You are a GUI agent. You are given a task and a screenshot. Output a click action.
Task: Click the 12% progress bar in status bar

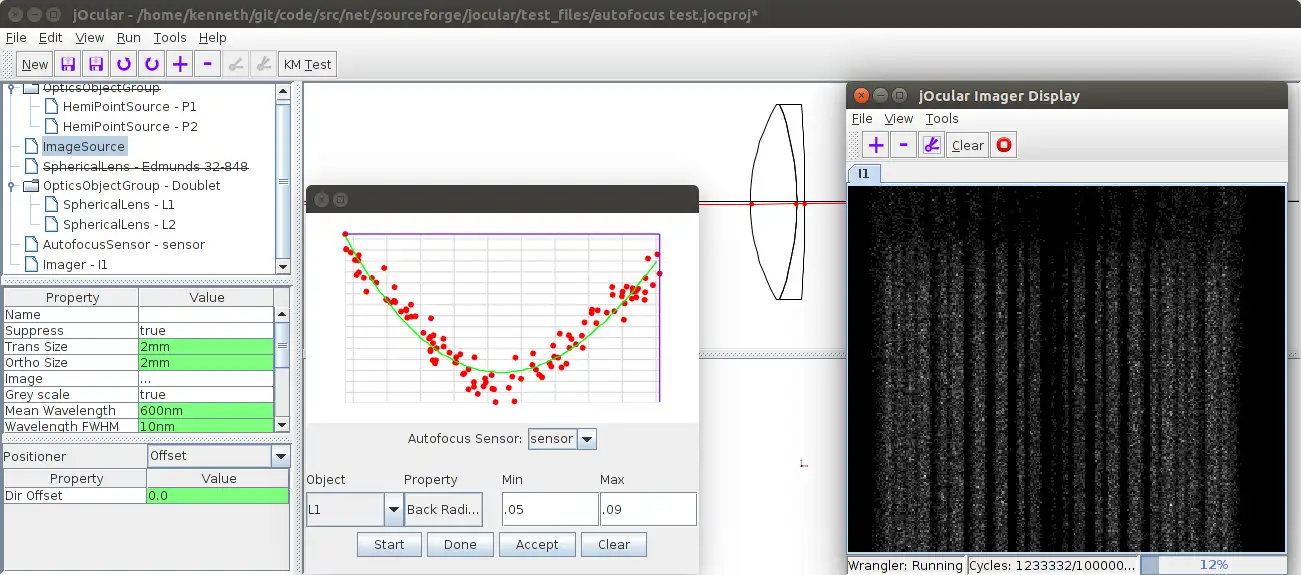[1213, 565]
